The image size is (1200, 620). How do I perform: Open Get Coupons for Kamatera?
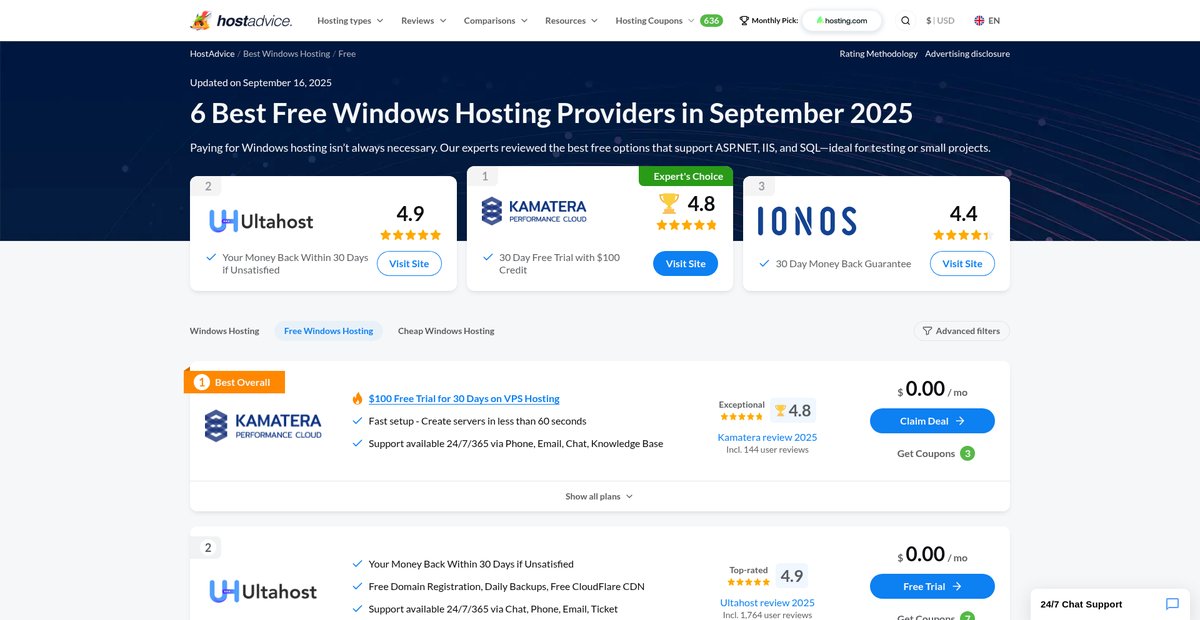926,453
